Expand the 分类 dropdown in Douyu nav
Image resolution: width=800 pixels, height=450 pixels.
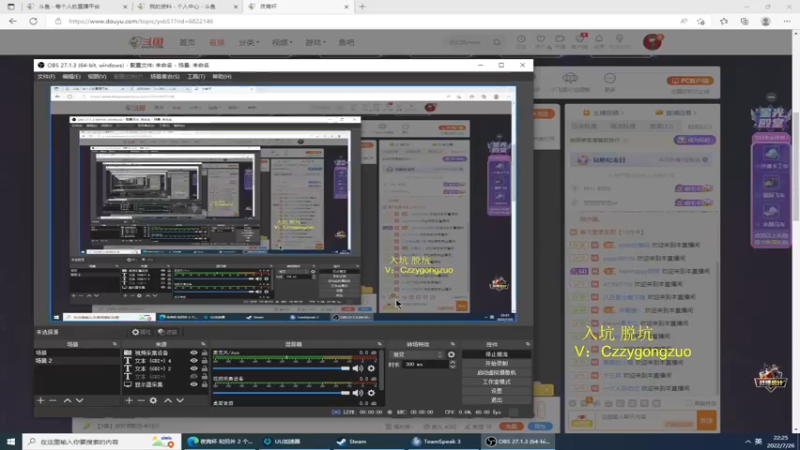pos(248,42)
